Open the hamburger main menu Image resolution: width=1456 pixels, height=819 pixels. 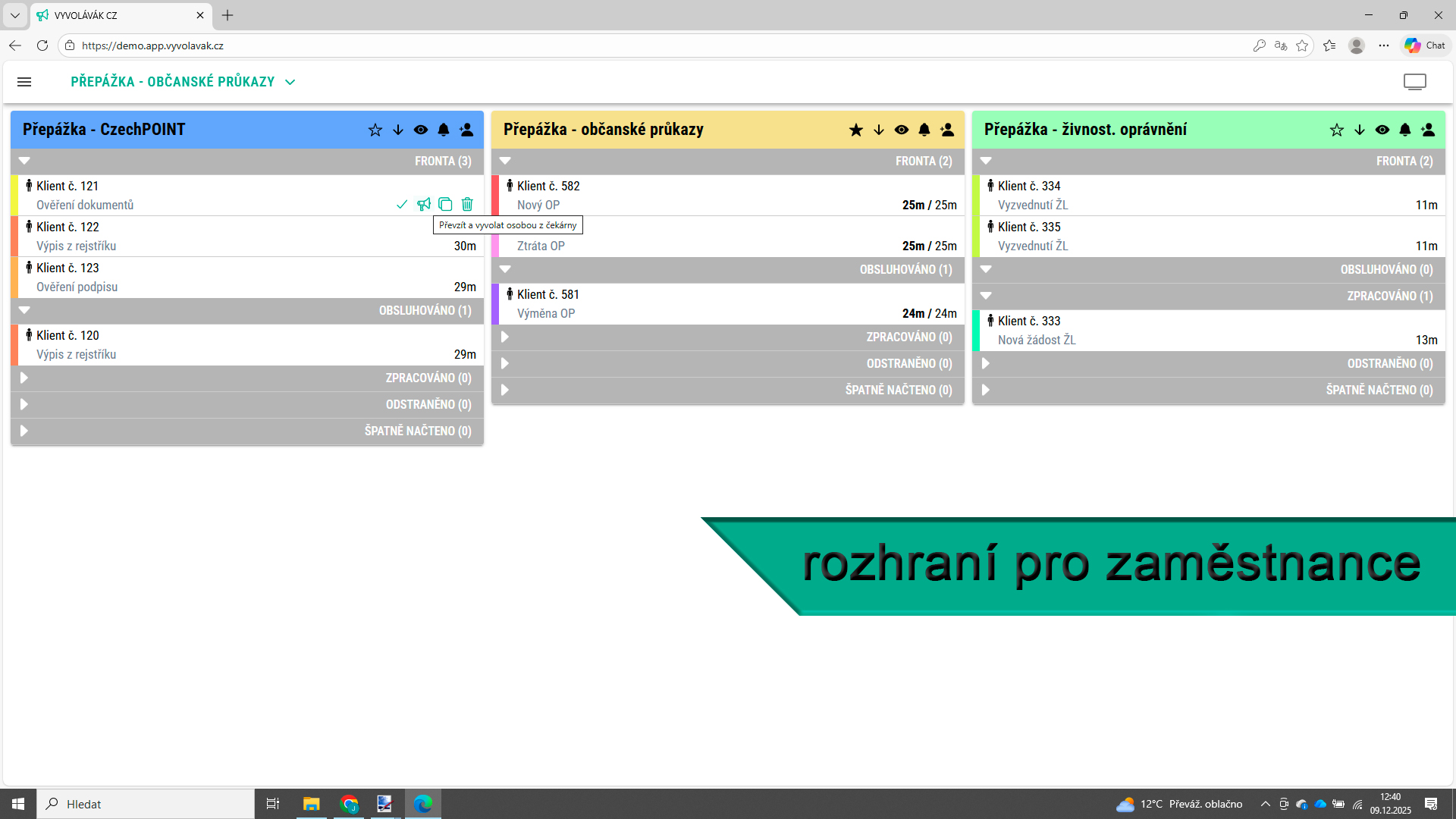point(24,82)
